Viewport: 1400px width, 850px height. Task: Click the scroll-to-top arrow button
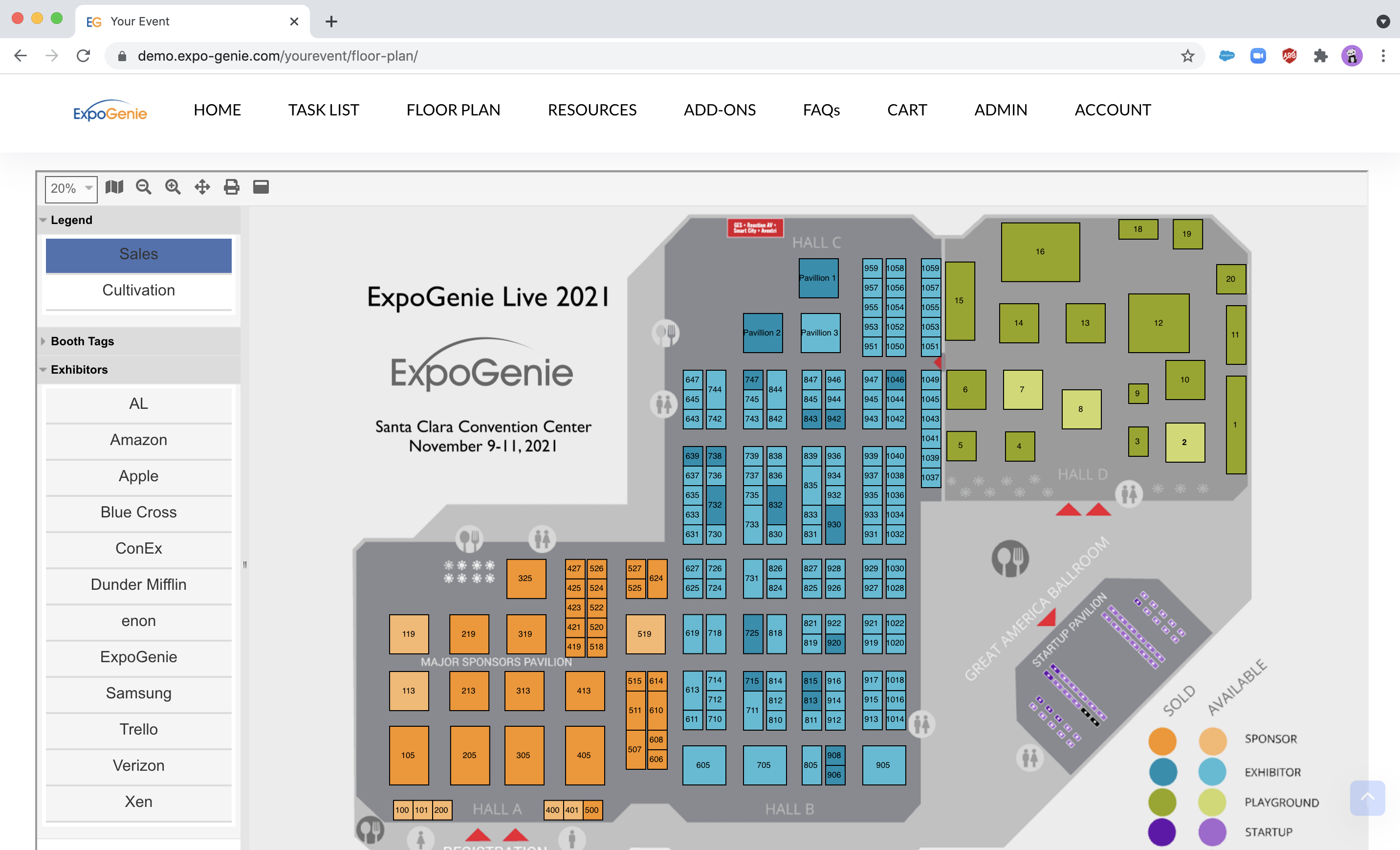point(1367,797)
